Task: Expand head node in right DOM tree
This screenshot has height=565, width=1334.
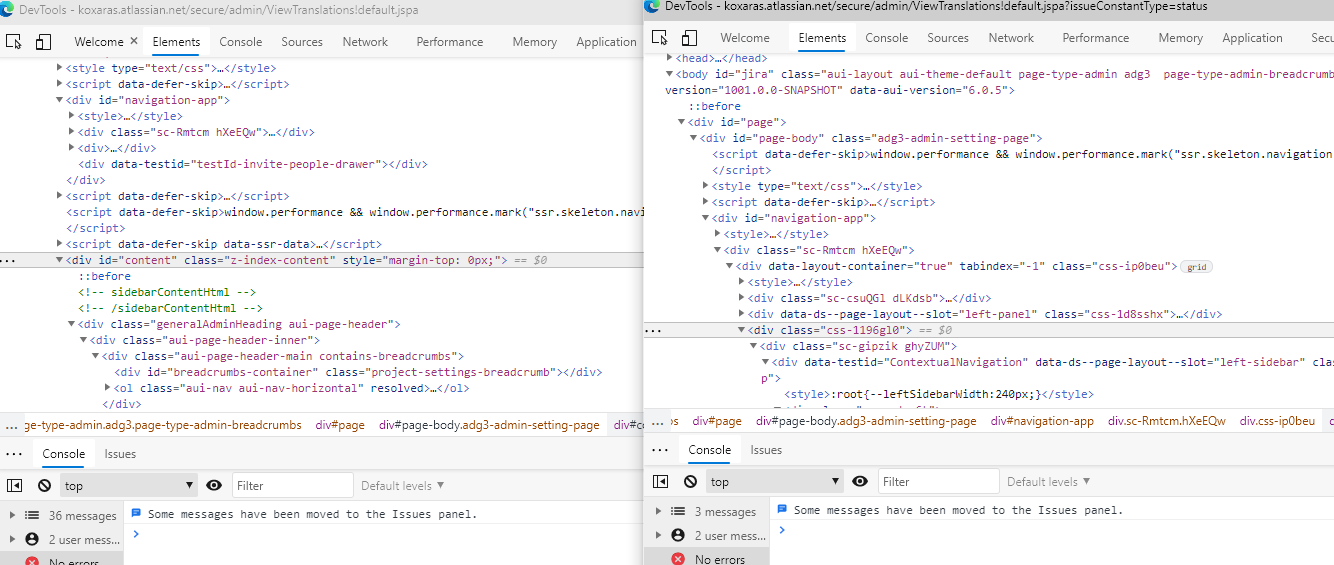Action: 669,58
